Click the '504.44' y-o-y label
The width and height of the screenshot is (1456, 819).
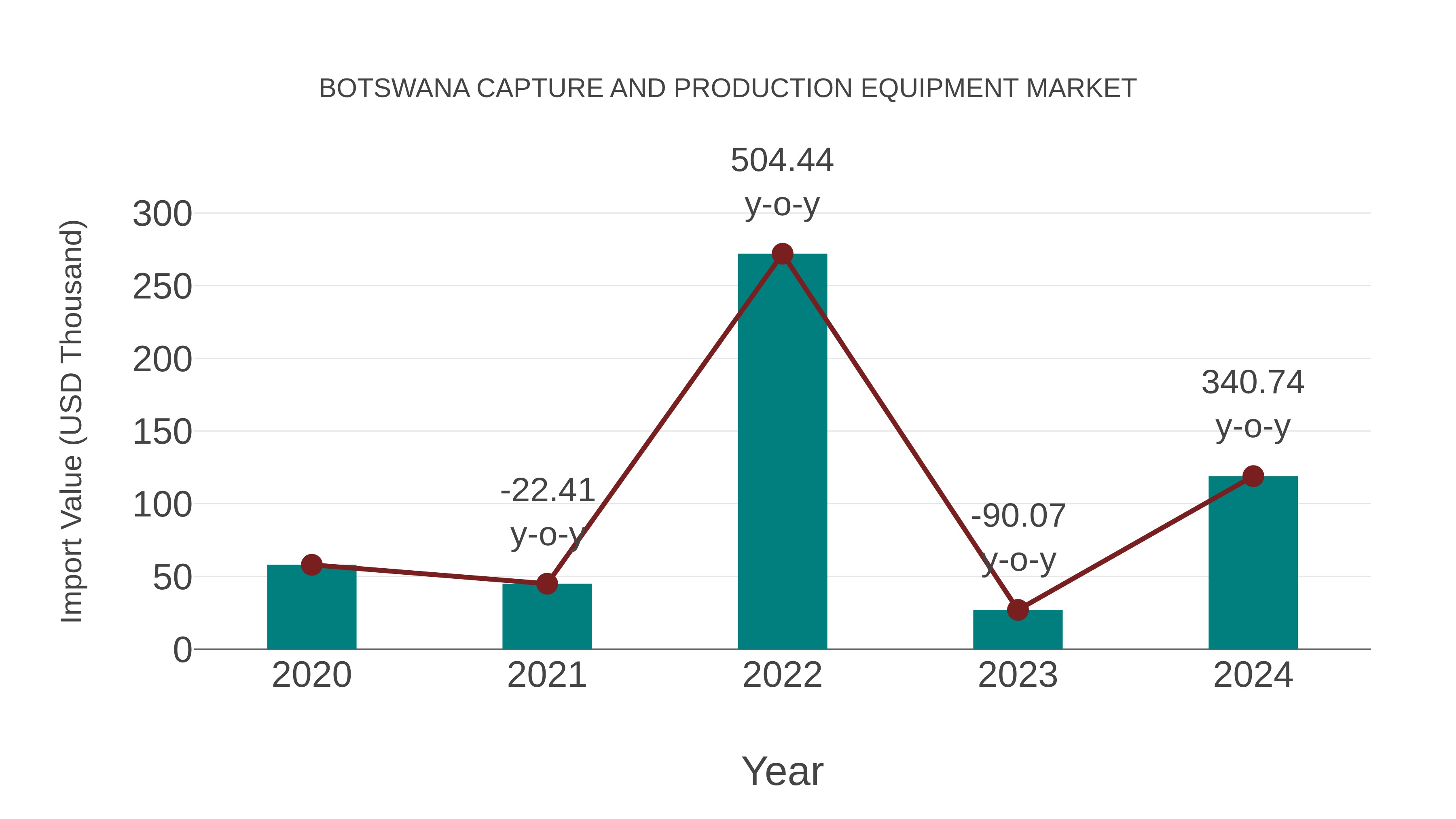click(x=782, y=182)
